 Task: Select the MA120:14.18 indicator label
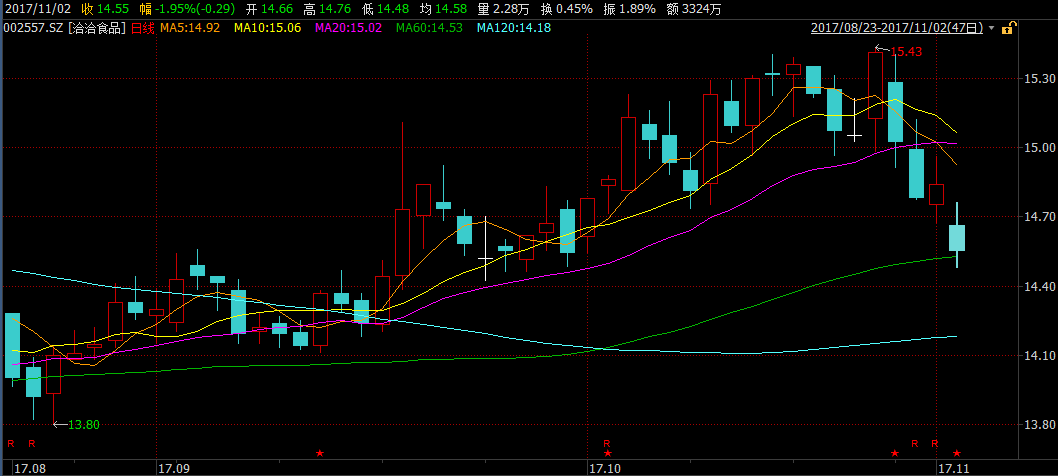pos(513,28)
